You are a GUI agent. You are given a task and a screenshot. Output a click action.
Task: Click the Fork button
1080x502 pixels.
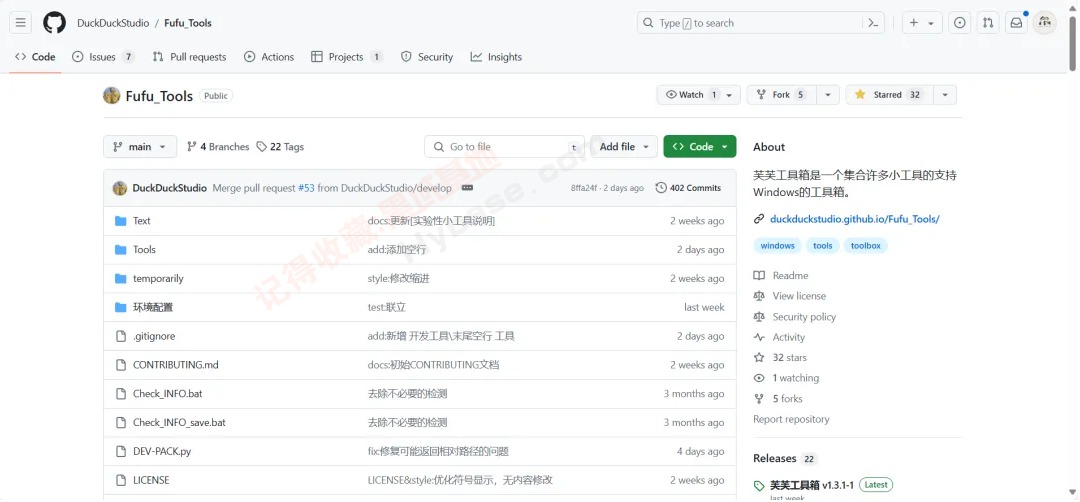coord(782,95)
